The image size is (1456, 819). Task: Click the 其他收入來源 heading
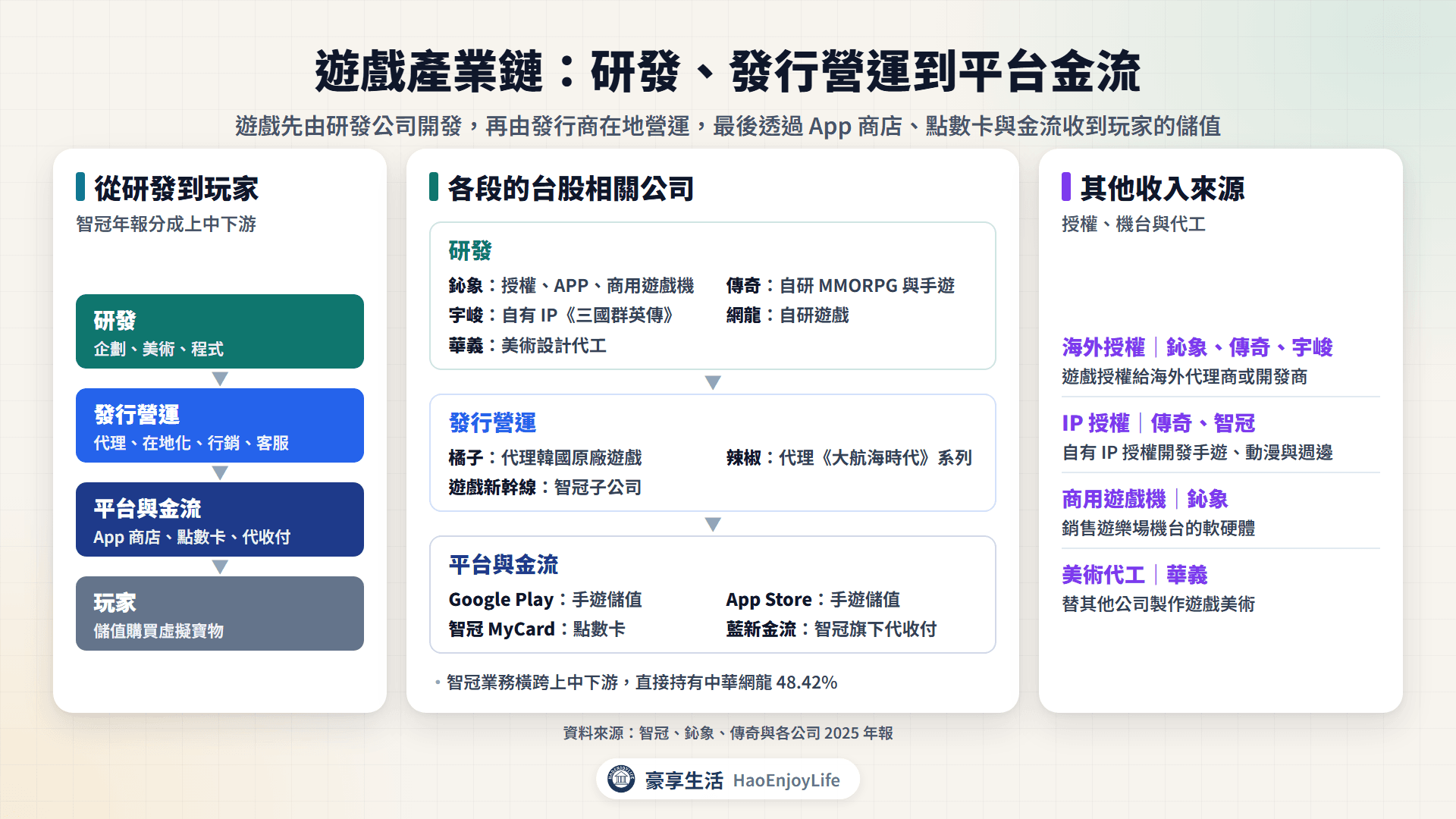click(1162, 188)
